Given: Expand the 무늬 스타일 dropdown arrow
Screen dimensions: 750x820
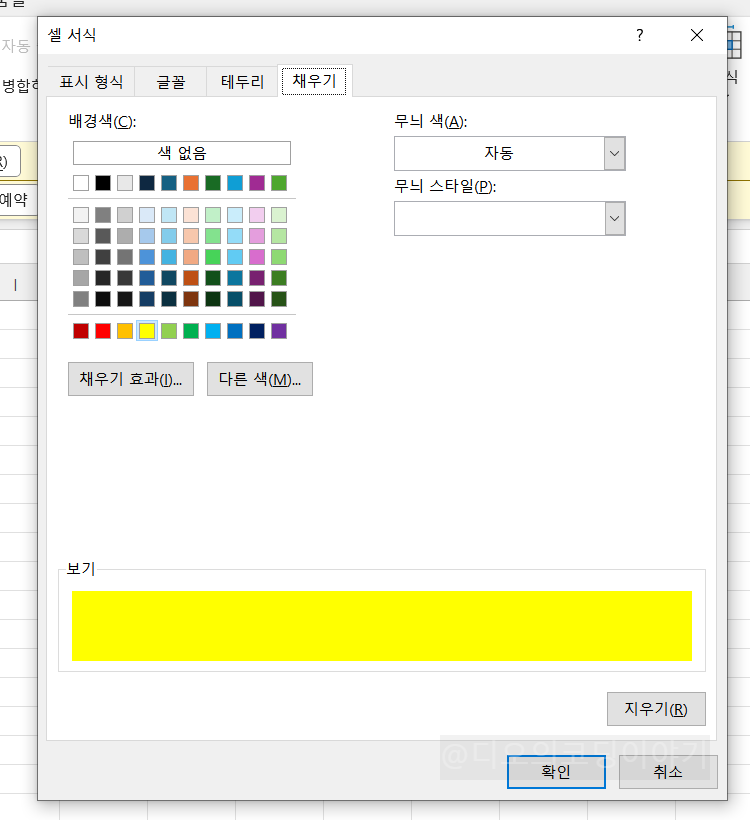Looking at the screenshot, I should 615,218.
